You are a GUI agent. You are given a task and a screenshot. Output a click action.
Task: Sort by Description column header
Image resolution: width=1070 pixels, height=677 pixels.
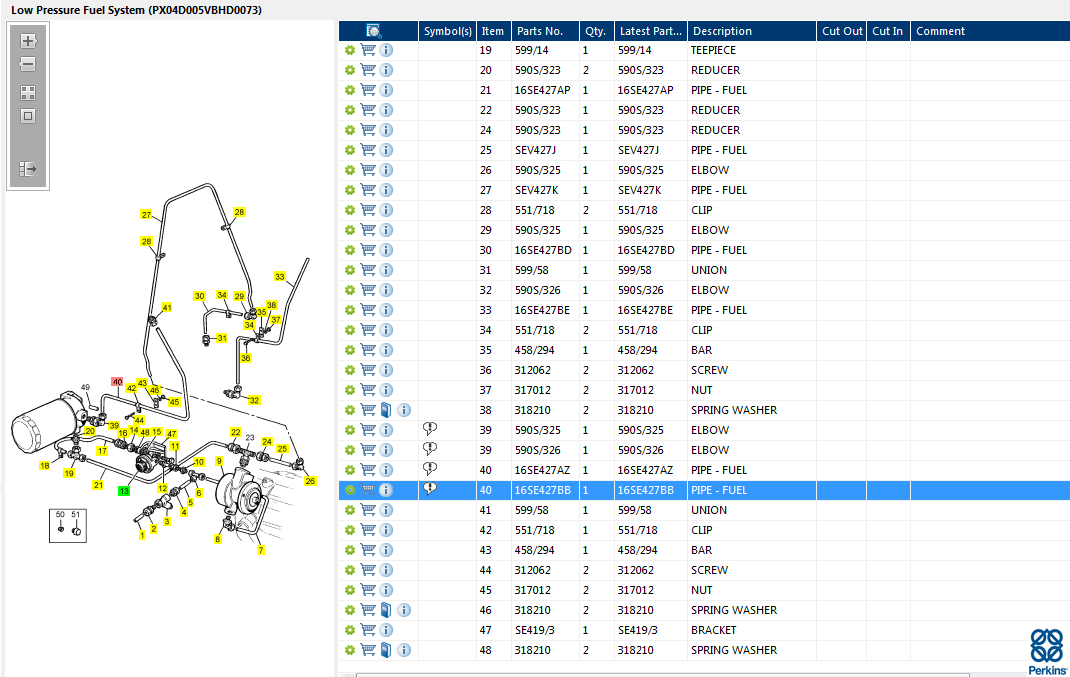pyautogui.click(x=751, y=31)
